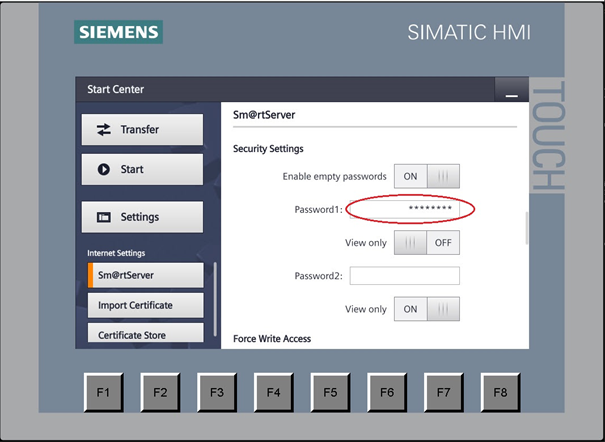Click the Security Settings heading
The width and height of the screenshot is (605, 442).
coord(268,149)
